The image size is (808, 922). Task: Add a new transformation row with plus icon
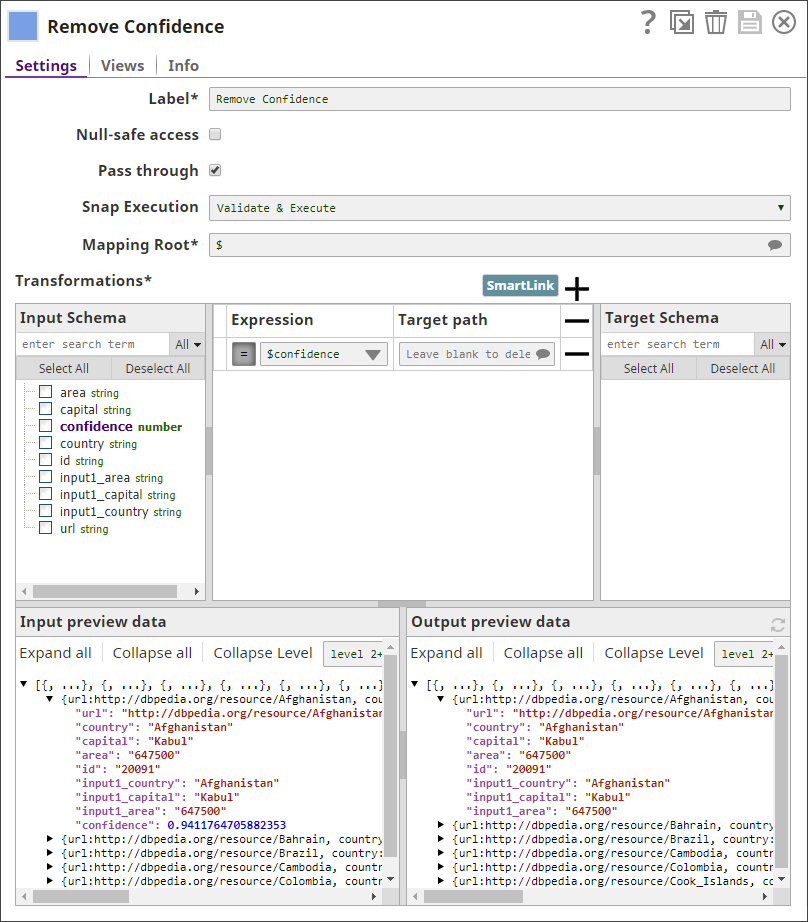[x=576, y=288]
